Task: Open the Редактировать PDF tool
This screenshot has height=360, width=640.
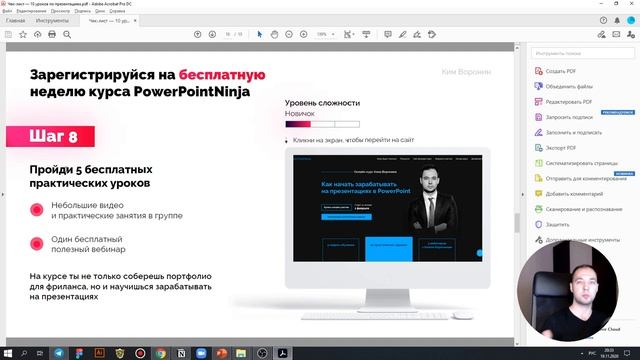Action: (x=563, y=102)
